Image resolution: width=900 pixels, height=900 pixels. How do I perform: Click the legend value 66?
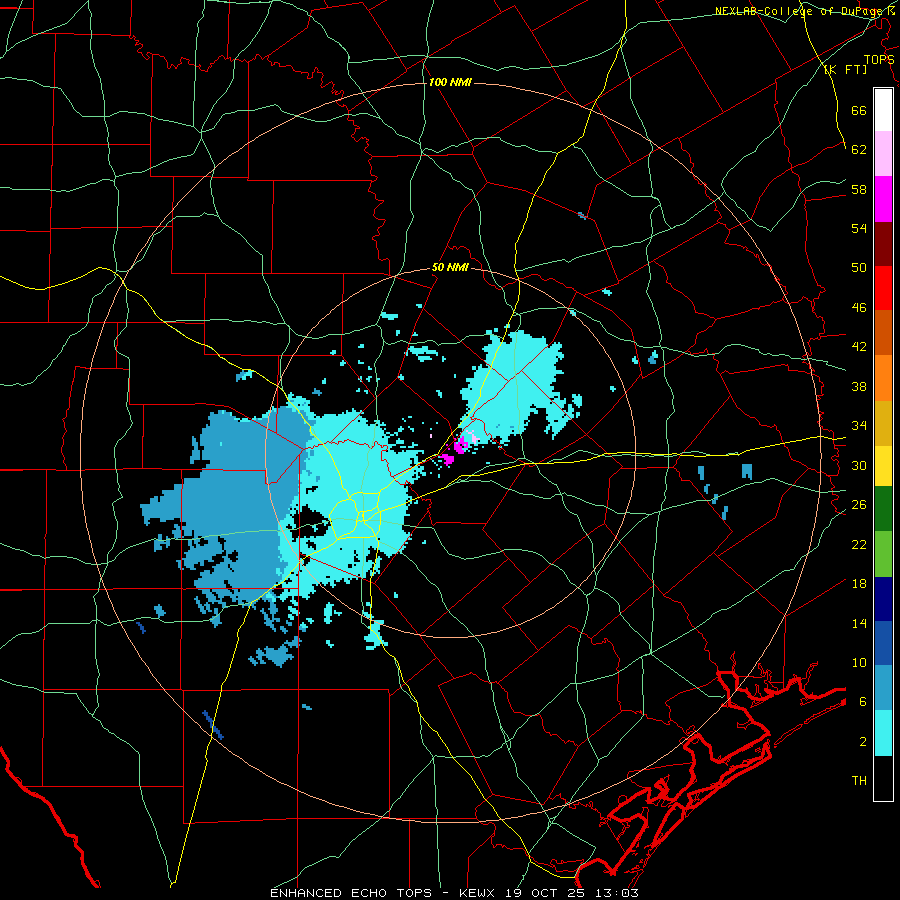coord(859,110)
